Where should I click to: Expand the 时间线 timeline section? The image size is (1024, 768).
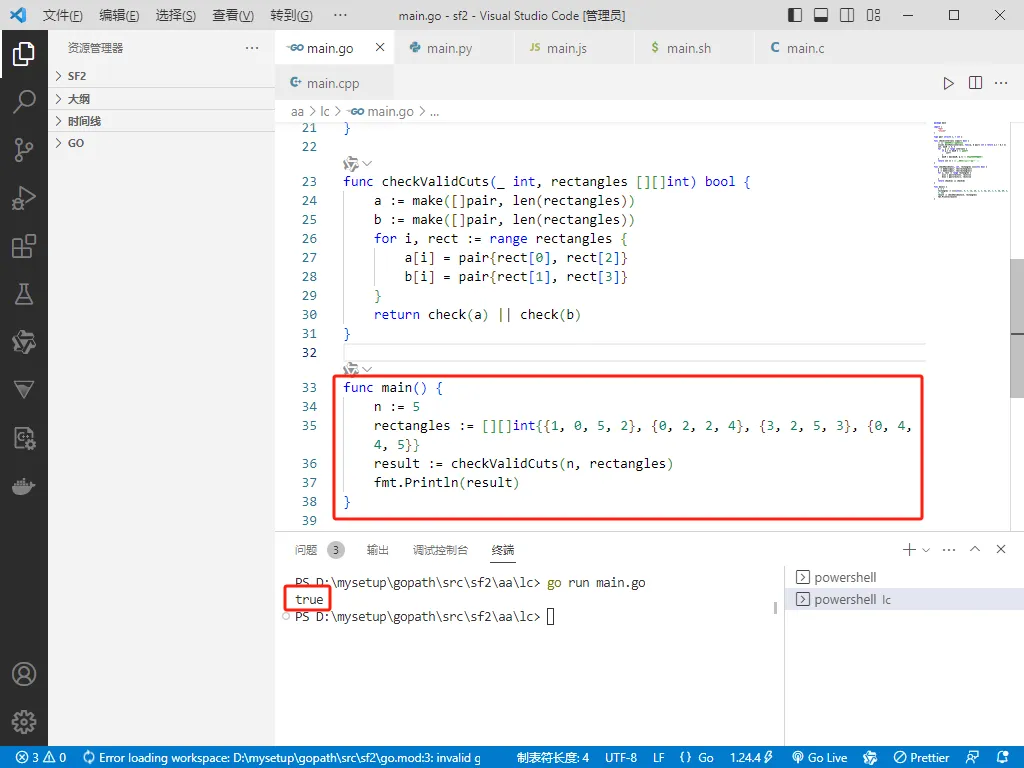161,121
